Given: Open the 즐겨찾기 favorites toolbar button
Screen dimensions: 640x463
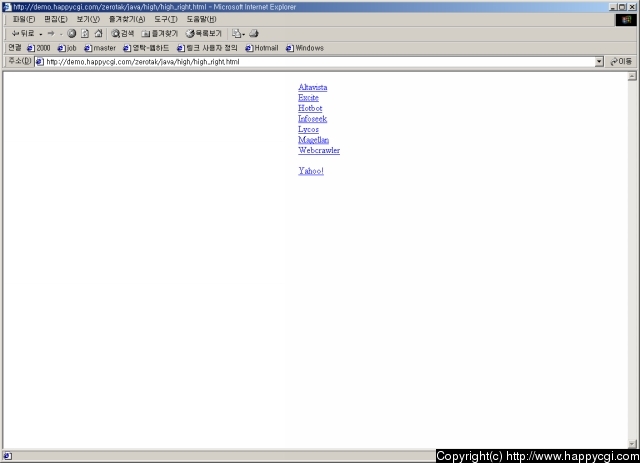Looking at the screenshot, I should coord(160,33).
